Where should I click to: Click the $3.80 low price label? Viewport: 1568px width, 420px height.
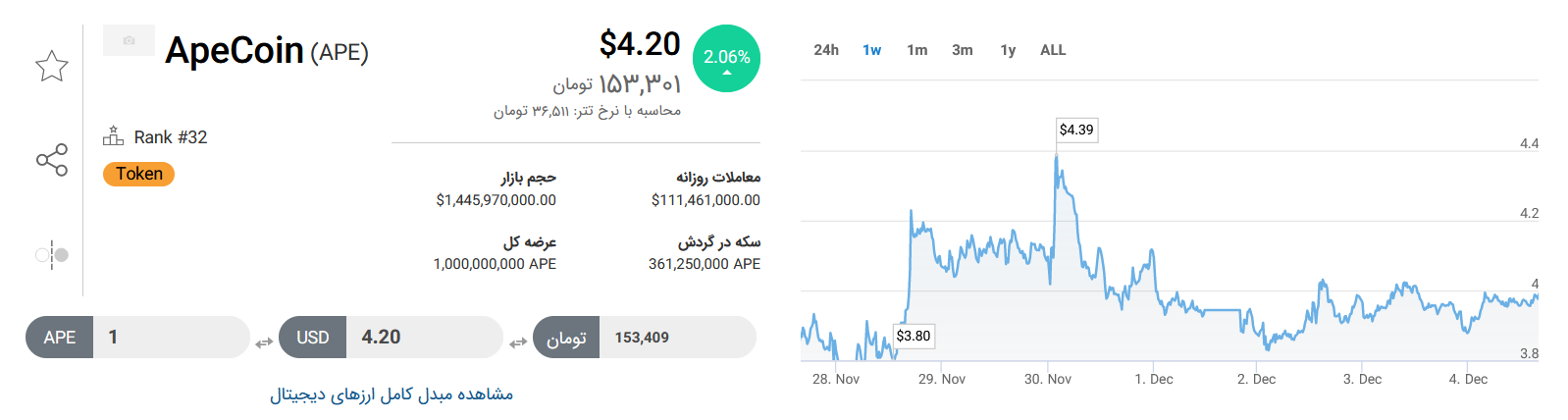(914, 336)
